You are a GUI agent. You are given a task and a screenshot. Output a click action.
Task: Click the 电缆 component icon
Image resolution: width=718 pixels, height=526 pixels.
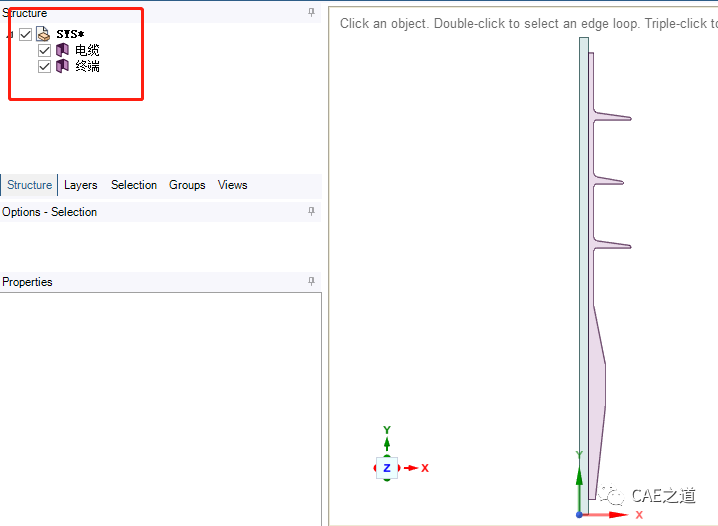[x=62, y=50]
